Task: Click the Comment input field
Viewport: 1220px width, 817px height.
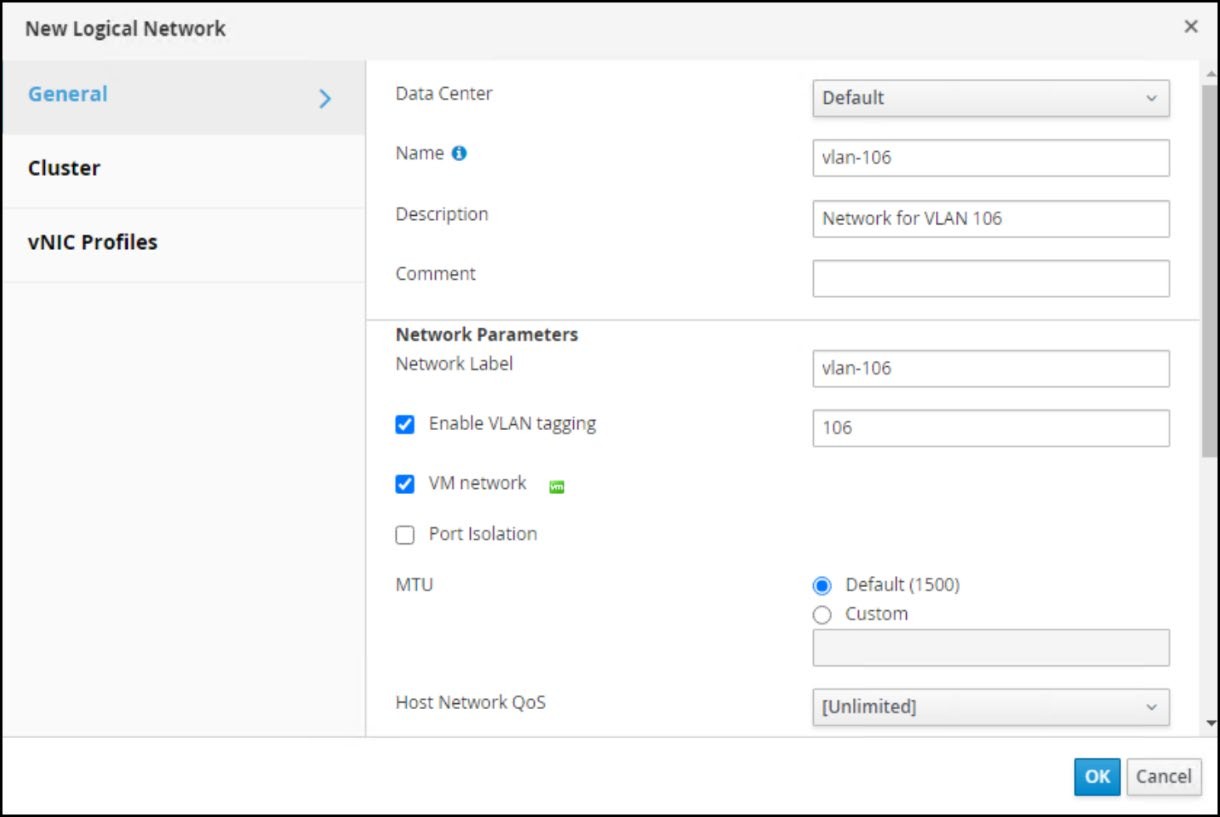Action: [x=990, y=279]
